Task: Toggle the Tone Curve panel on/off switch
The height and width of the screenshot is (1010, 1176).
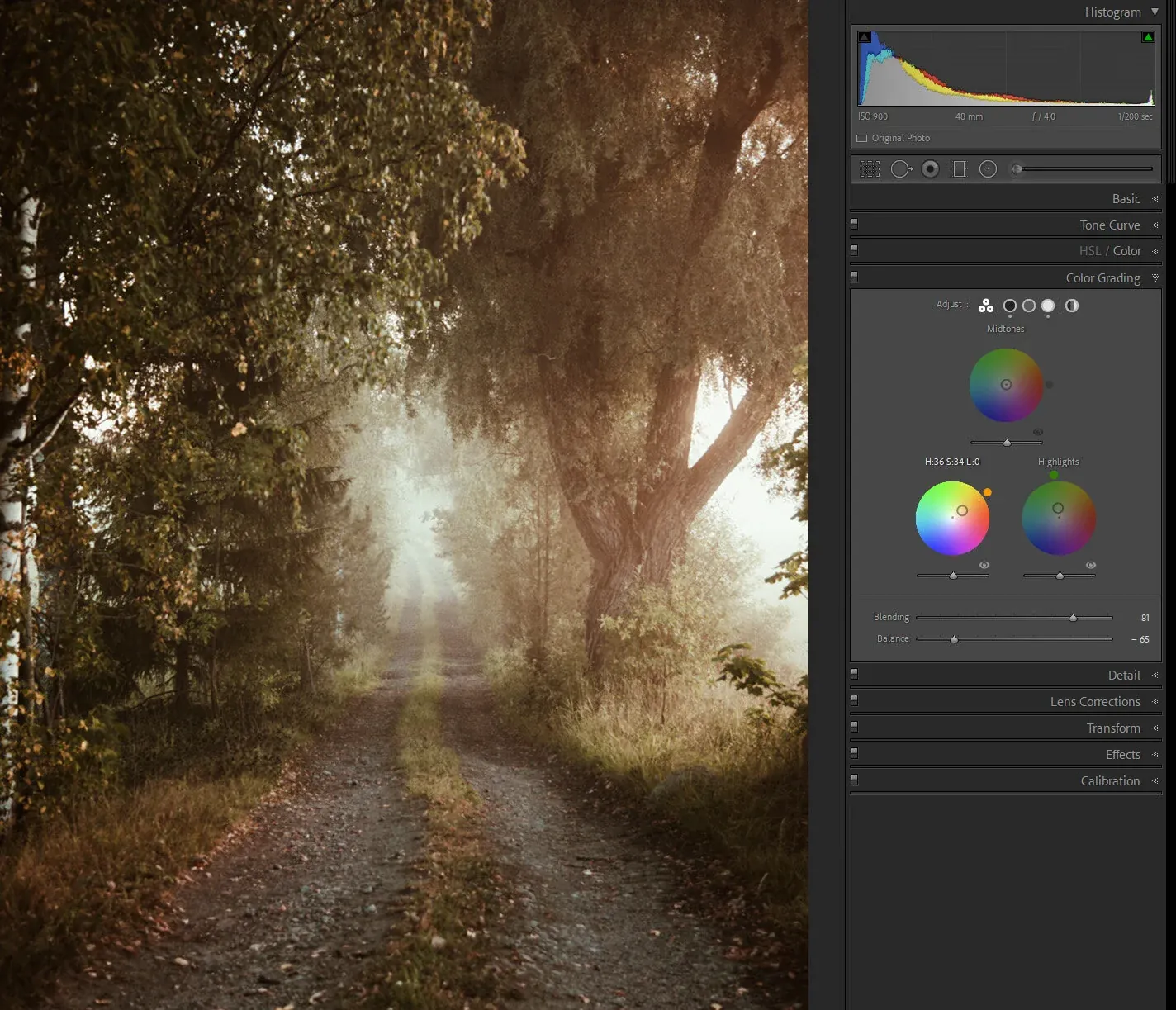Action: (855, 224)
